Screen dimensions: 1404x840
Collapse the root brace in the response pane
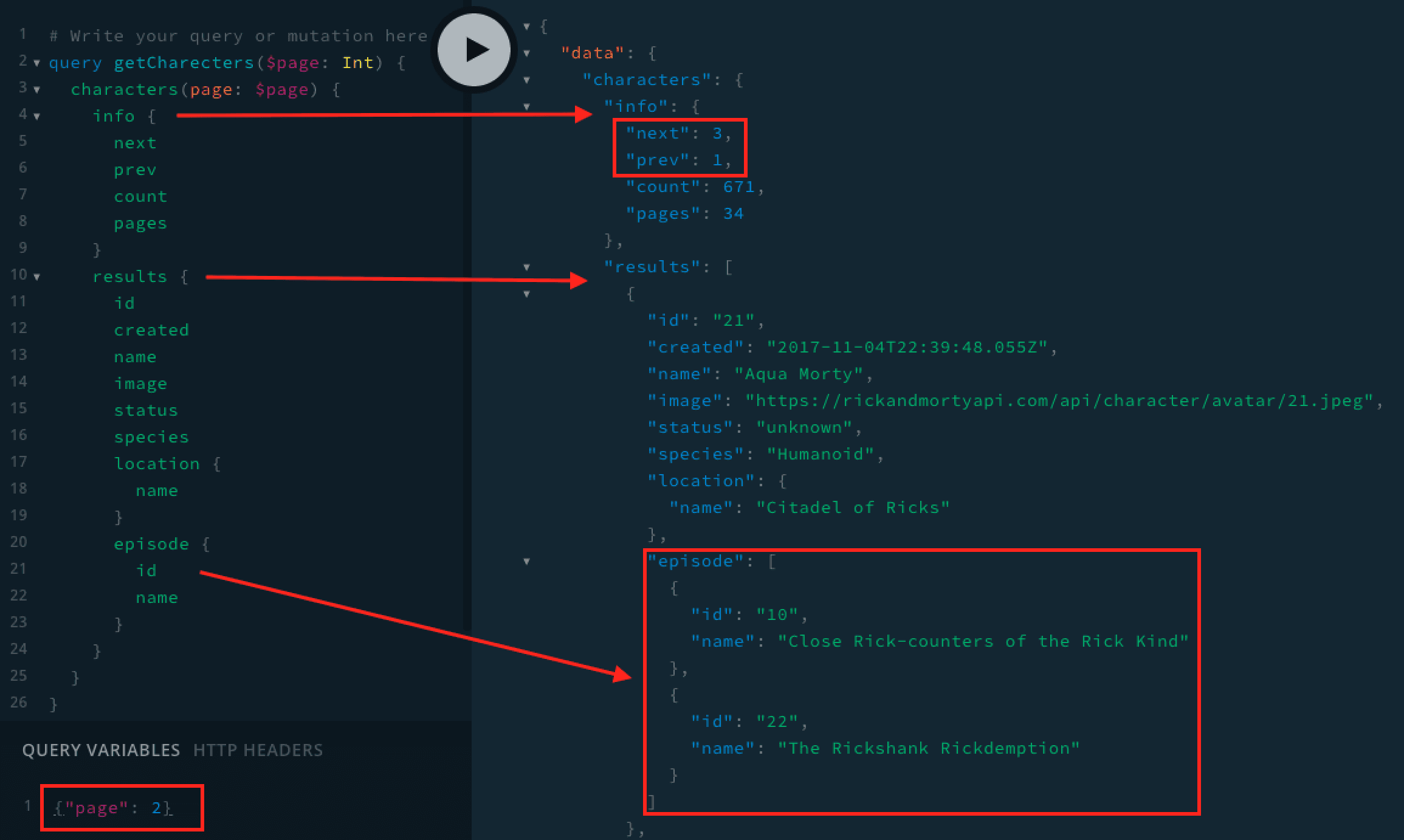527,27
